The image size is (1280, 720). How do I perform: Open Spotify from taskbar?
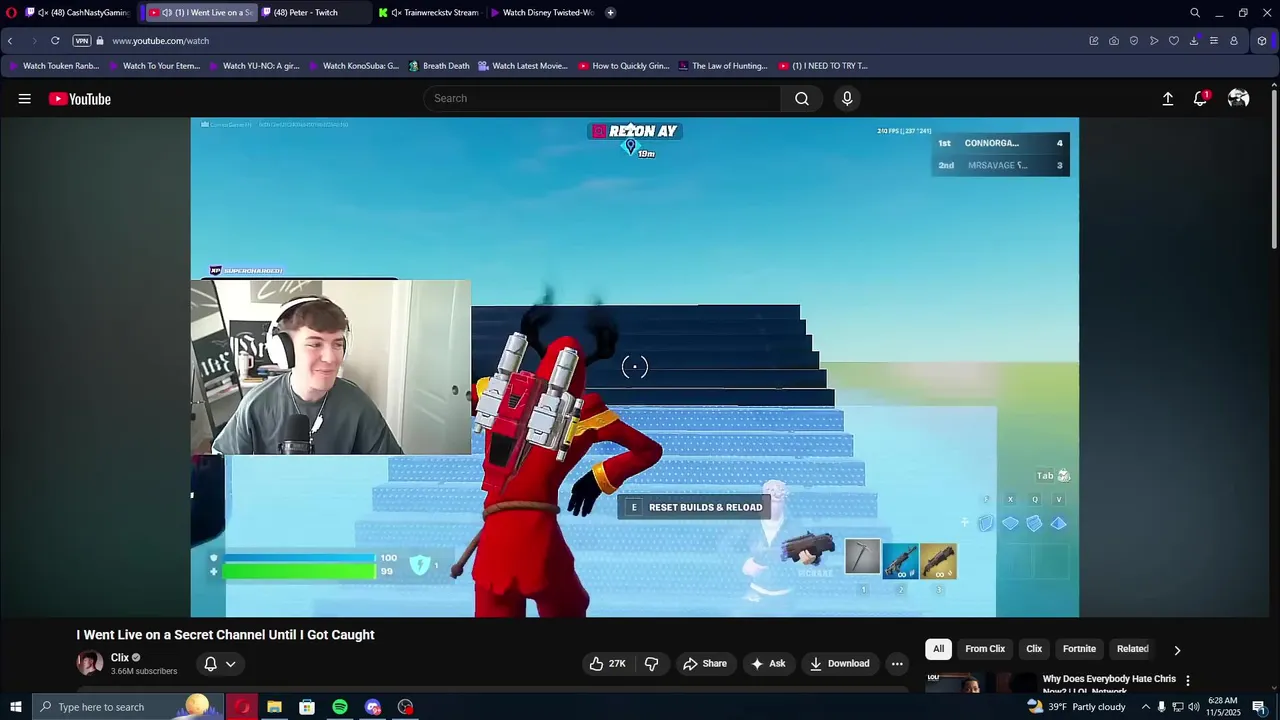[x=340, y=707]
